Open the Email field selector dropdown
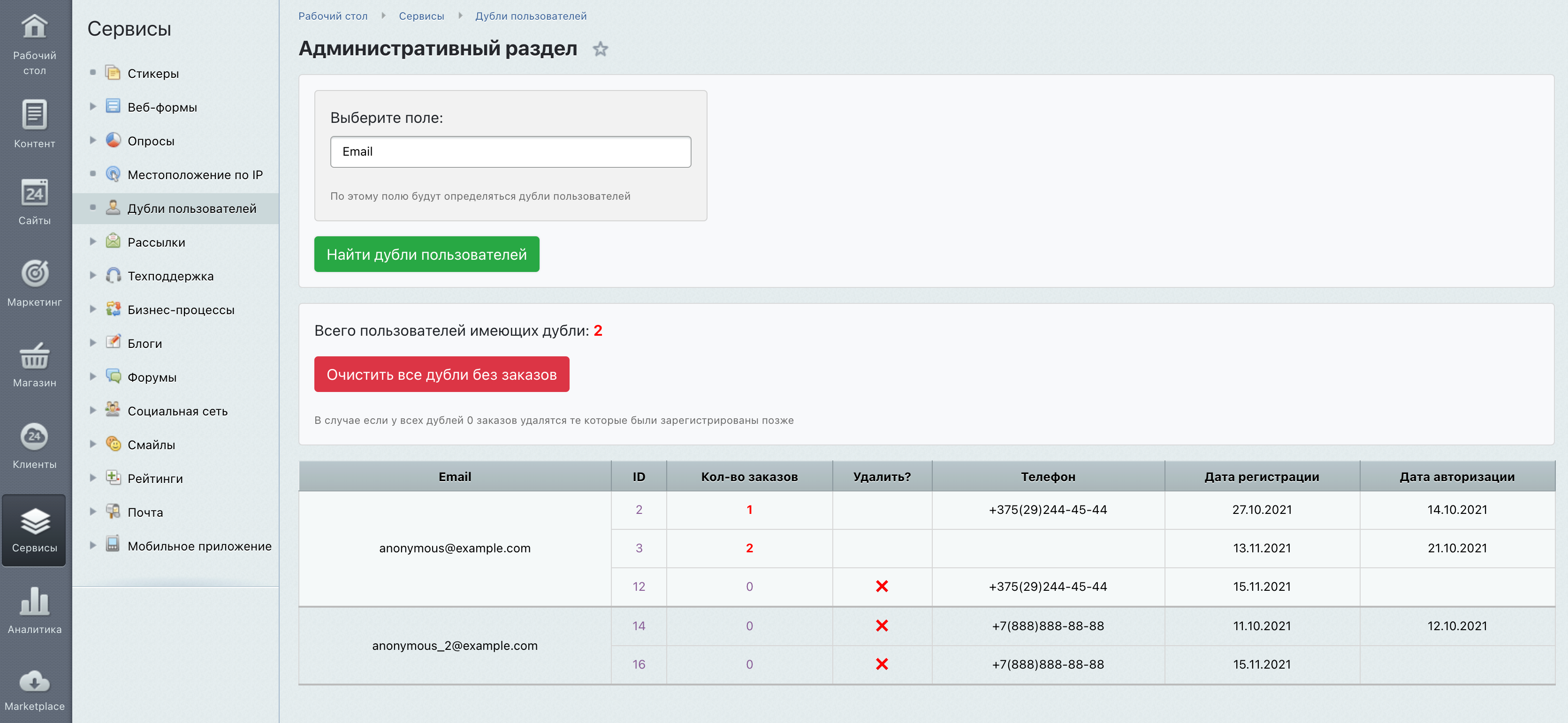The width and height of the screenshot is (1568, 723). (x=510, y=151)
